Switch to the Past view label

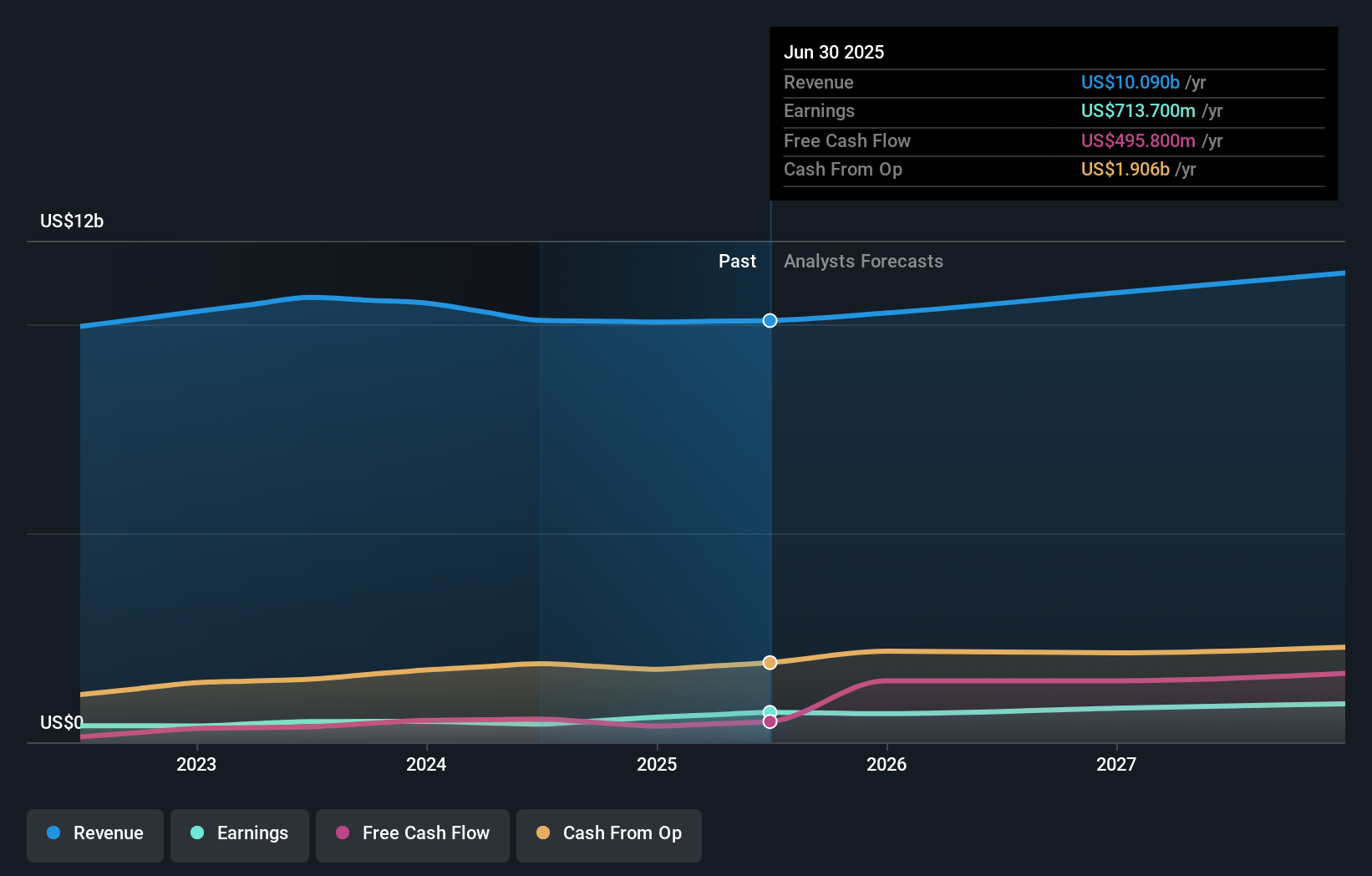[x=737, y=261]
